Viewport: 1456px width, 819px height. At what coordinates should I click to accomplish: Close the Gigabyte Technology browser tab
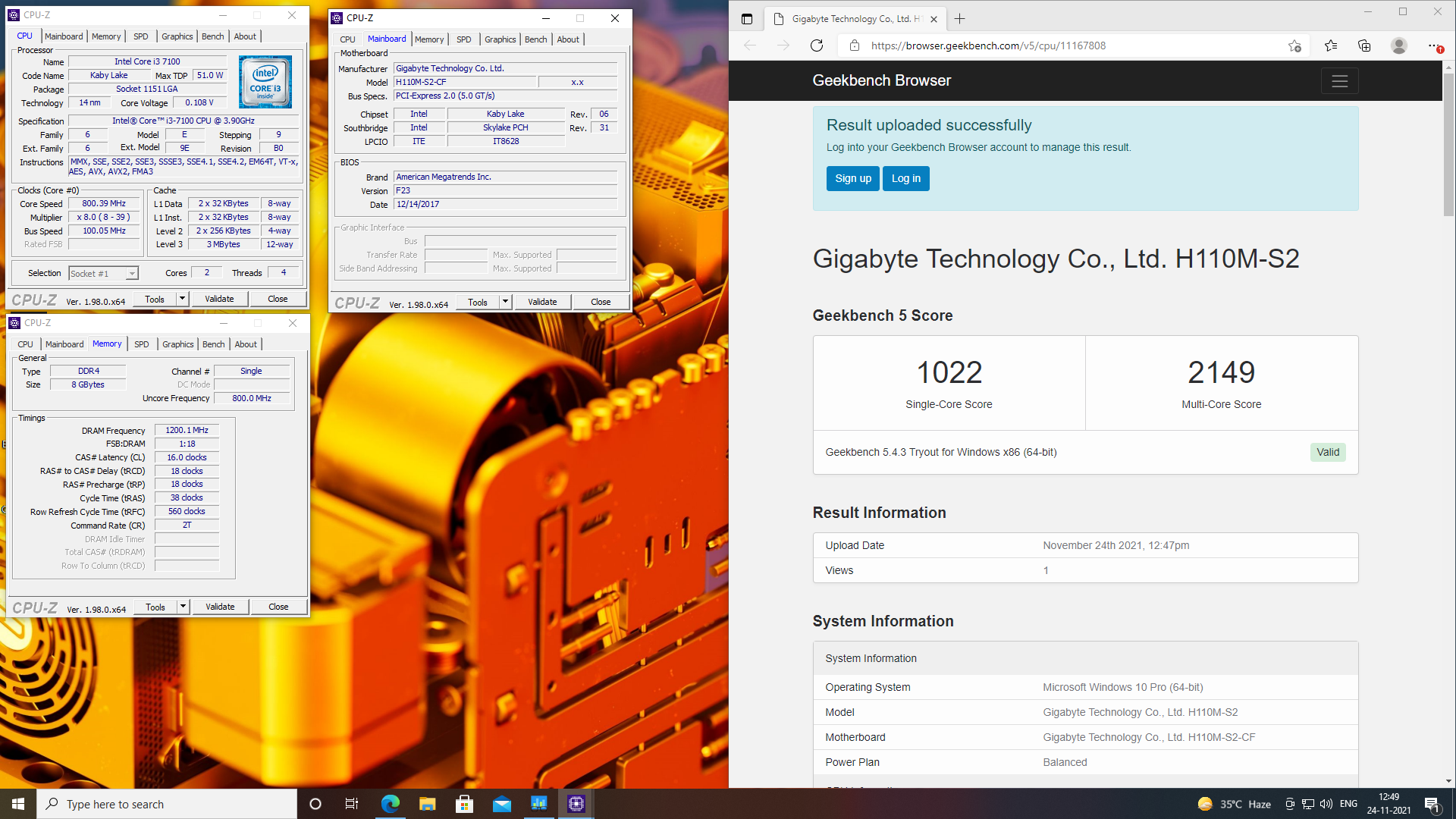[934, 19]
